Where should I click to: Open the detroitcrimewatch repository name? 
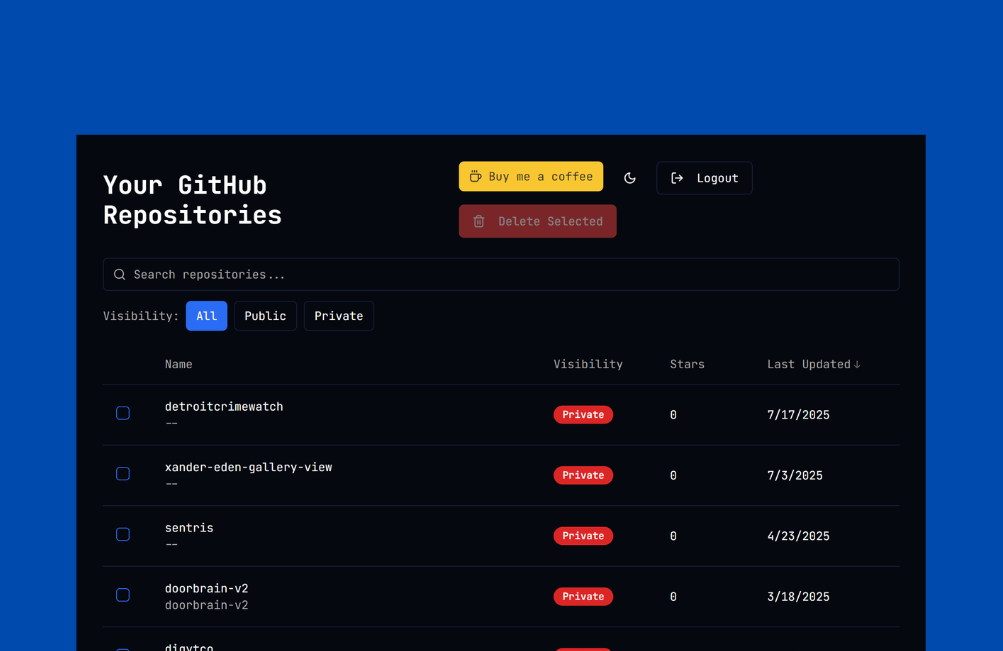[223, 406]
